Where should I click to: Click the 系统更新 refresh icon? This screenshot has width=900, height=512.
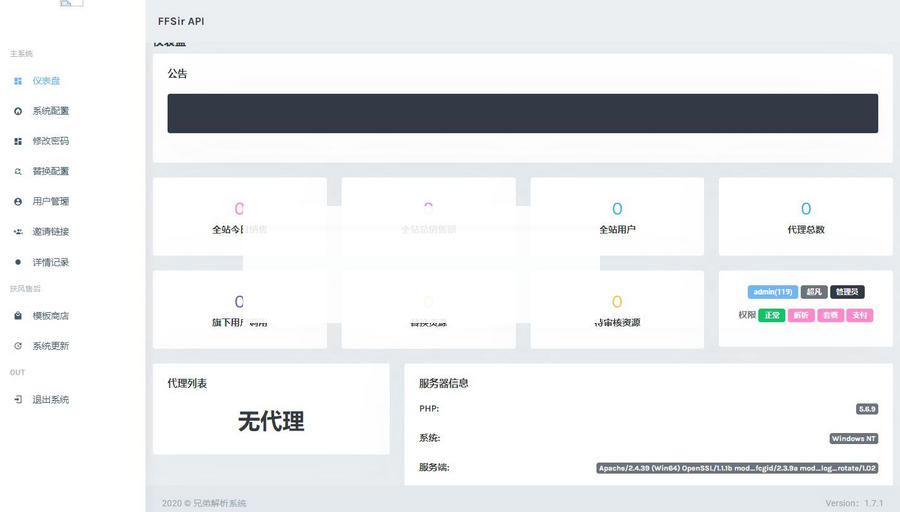pyautogui.click(x=18, y=346)
